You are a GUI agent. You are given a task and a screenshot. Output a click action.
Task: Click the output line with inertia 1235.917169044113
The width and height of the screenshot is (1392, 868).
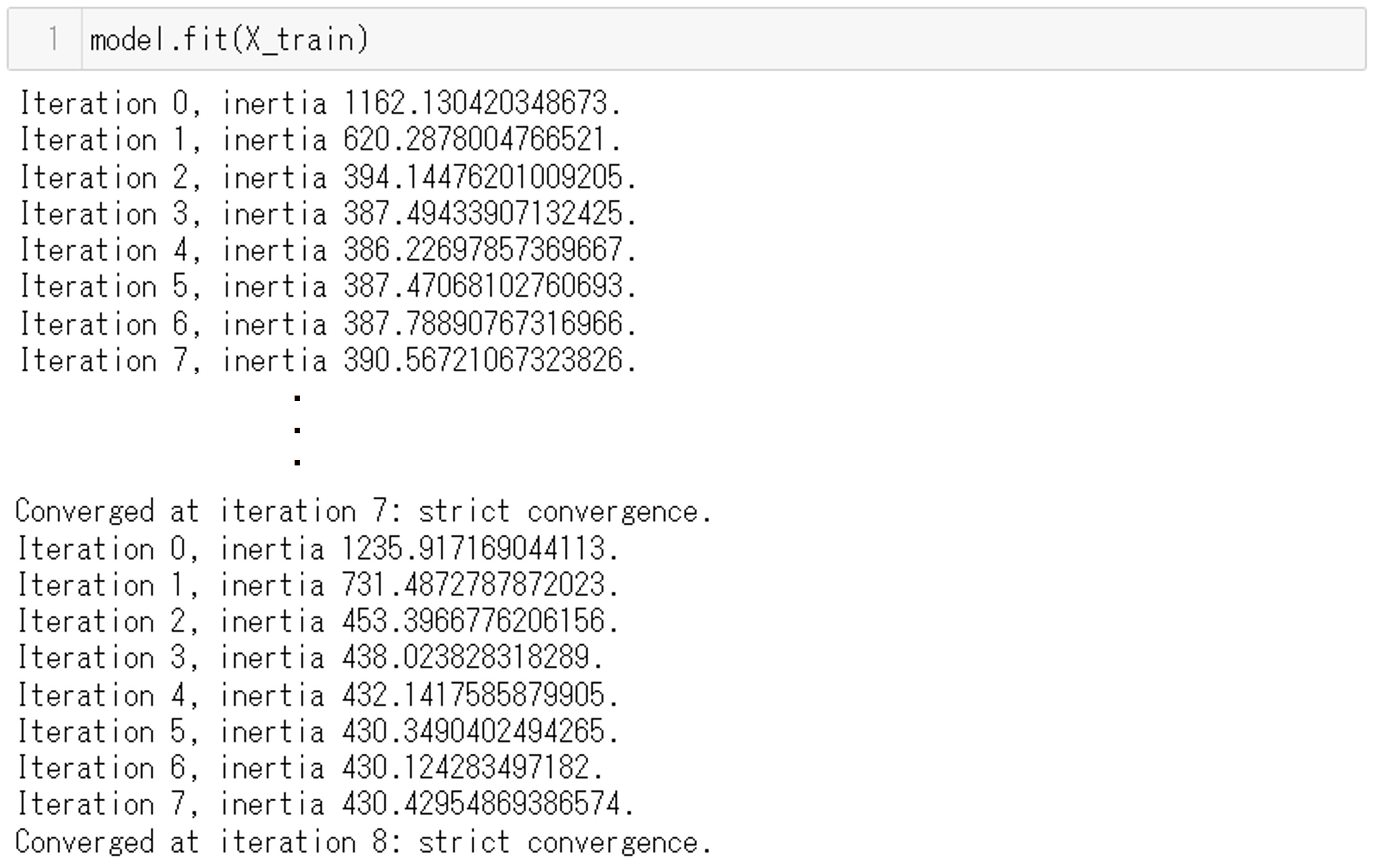(x=318, y=549)
